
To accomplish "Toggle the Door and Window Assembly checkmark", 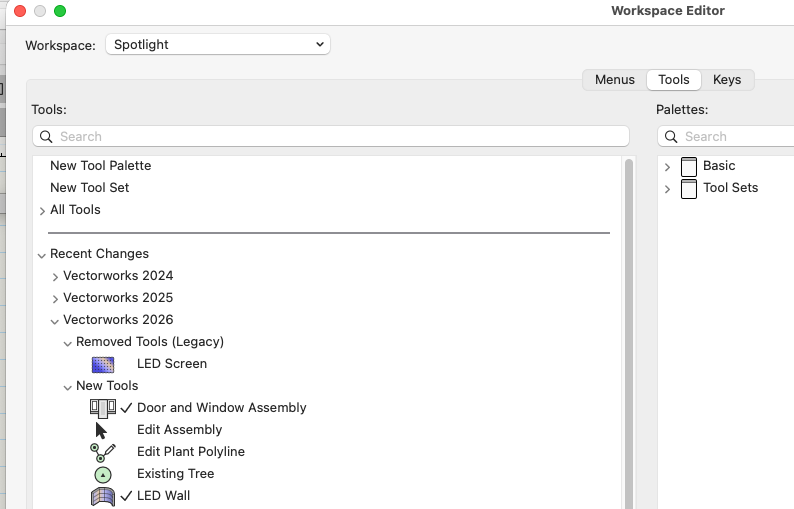I will (126, 408).
